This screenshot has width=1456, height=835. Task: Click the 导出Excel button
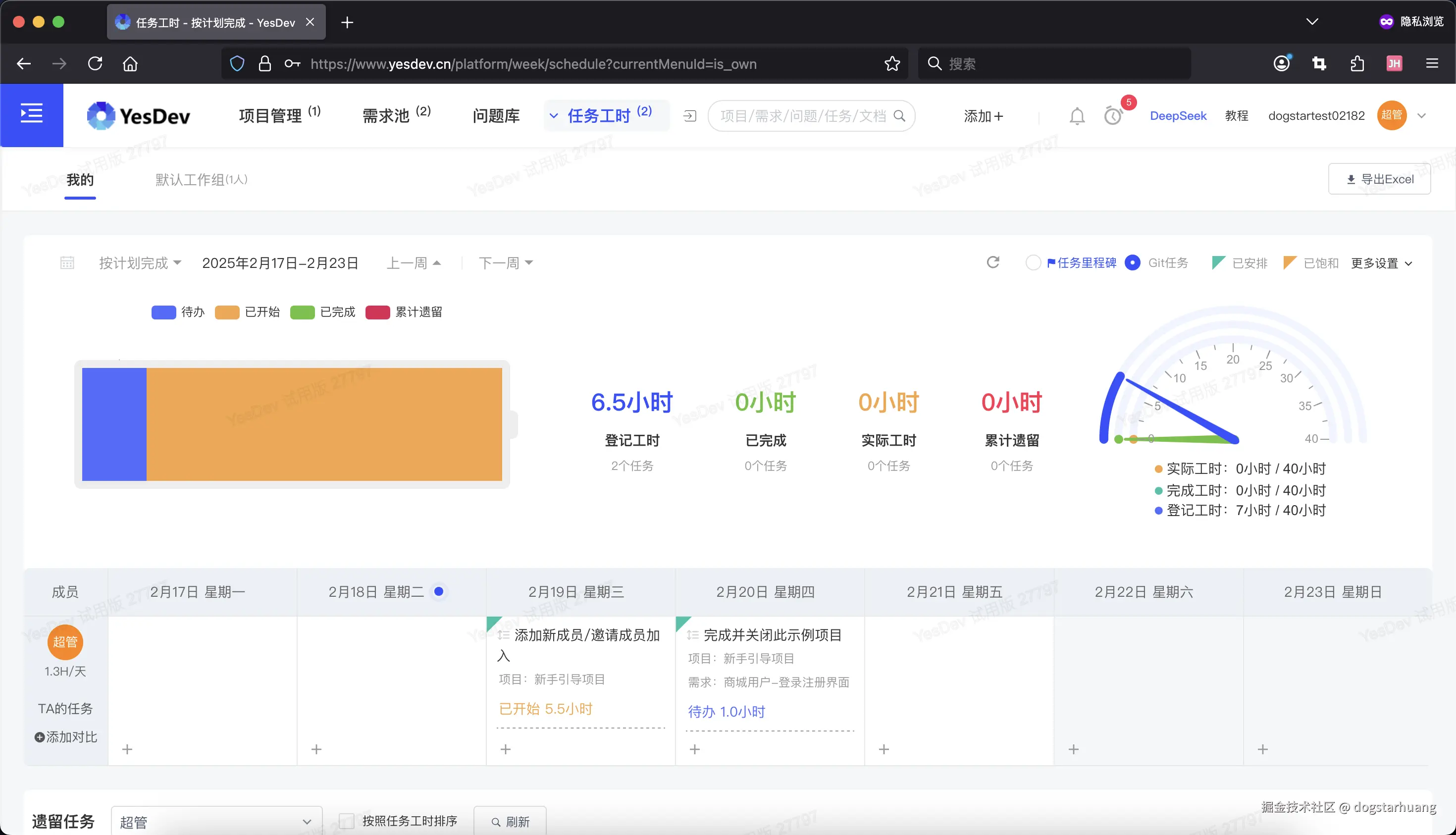click(x=1379, y=178)
